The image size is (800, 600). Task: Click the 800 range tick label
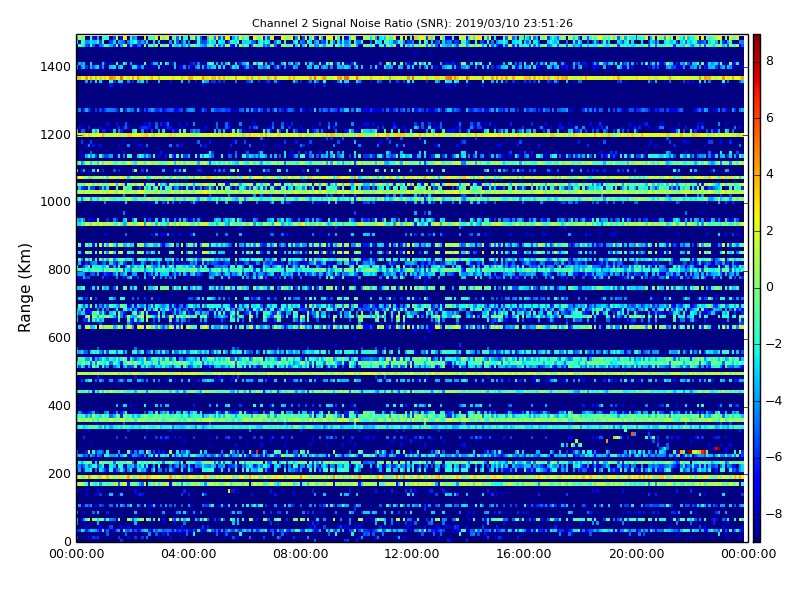tap(59, 270)
